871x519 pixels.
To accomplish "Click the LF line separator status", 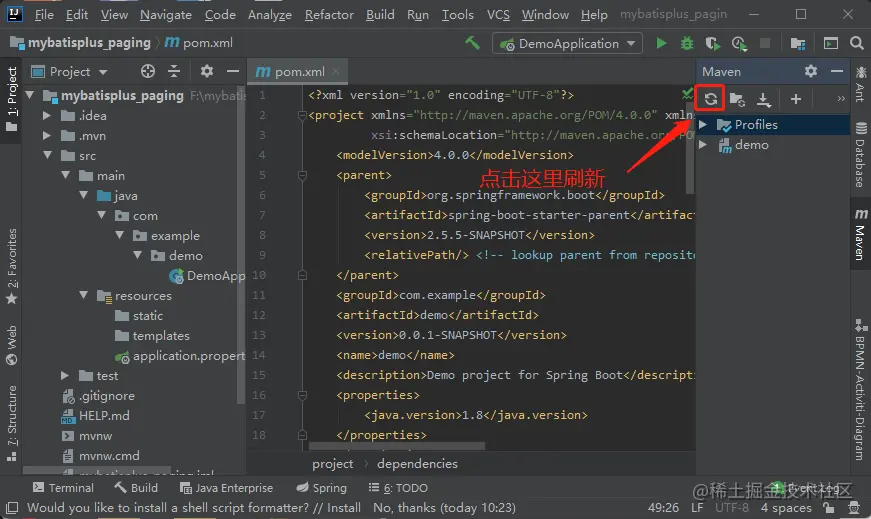I will (x=697, y=507).
